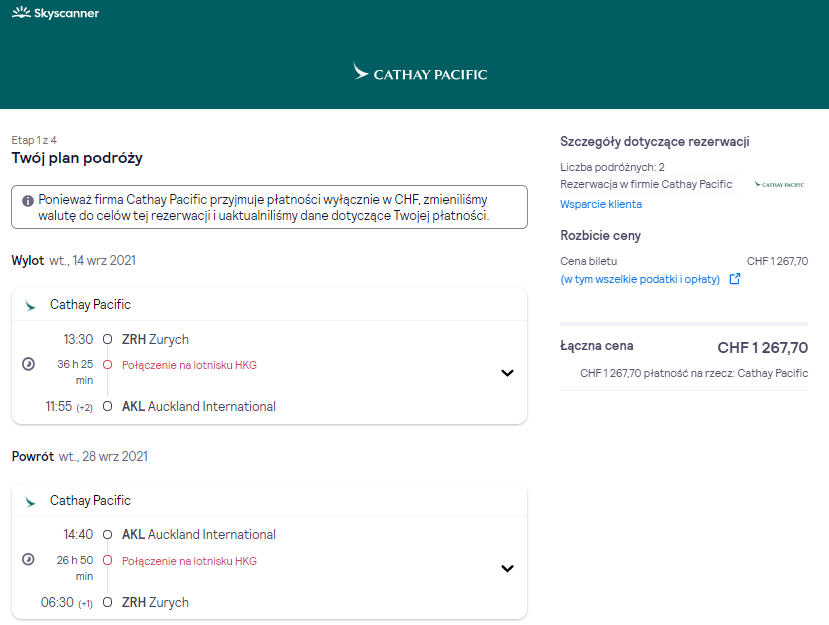The image size is (829, 625).
Task: Expand the return AKL to ZRH flight details
Action: click(x=508, y=568)
